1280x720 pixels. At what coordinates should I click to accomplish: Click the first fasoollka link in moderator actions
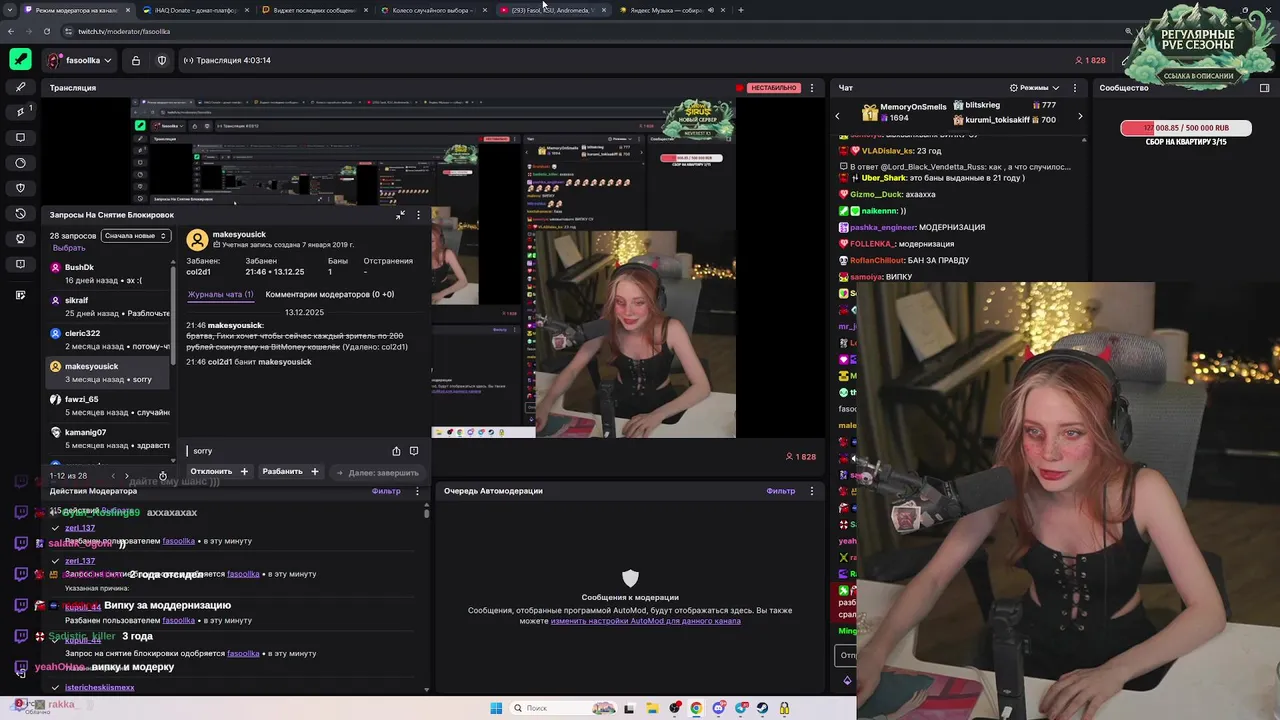tap(179, 541)
